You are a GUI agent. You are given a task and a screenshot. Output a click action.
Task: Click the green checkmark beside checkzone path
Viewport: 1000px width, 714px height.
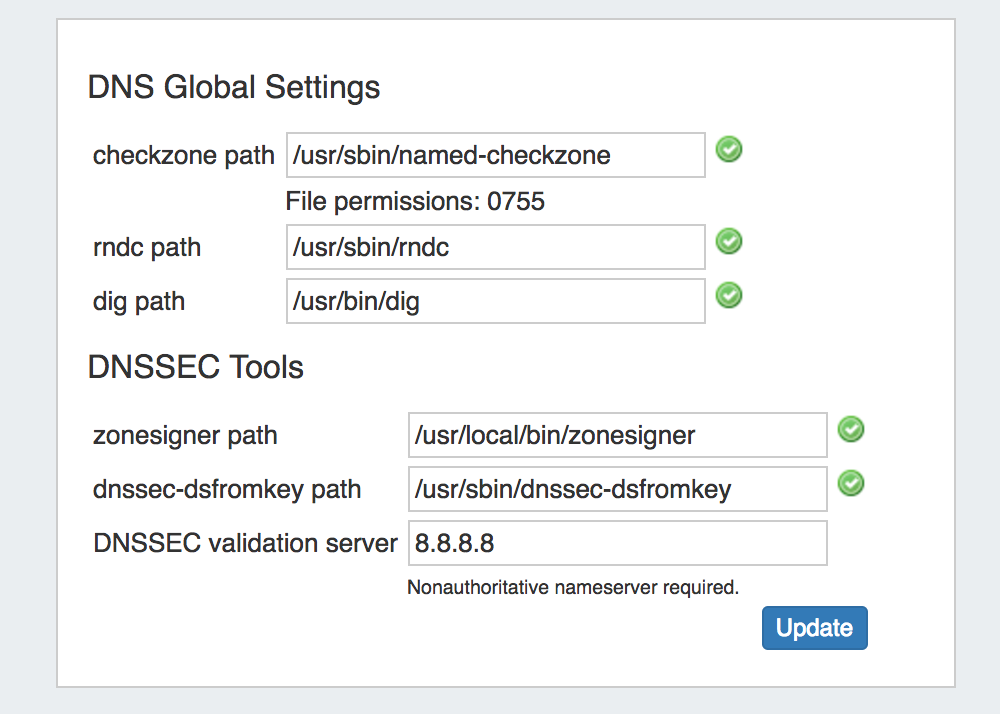tap(729, 151)
